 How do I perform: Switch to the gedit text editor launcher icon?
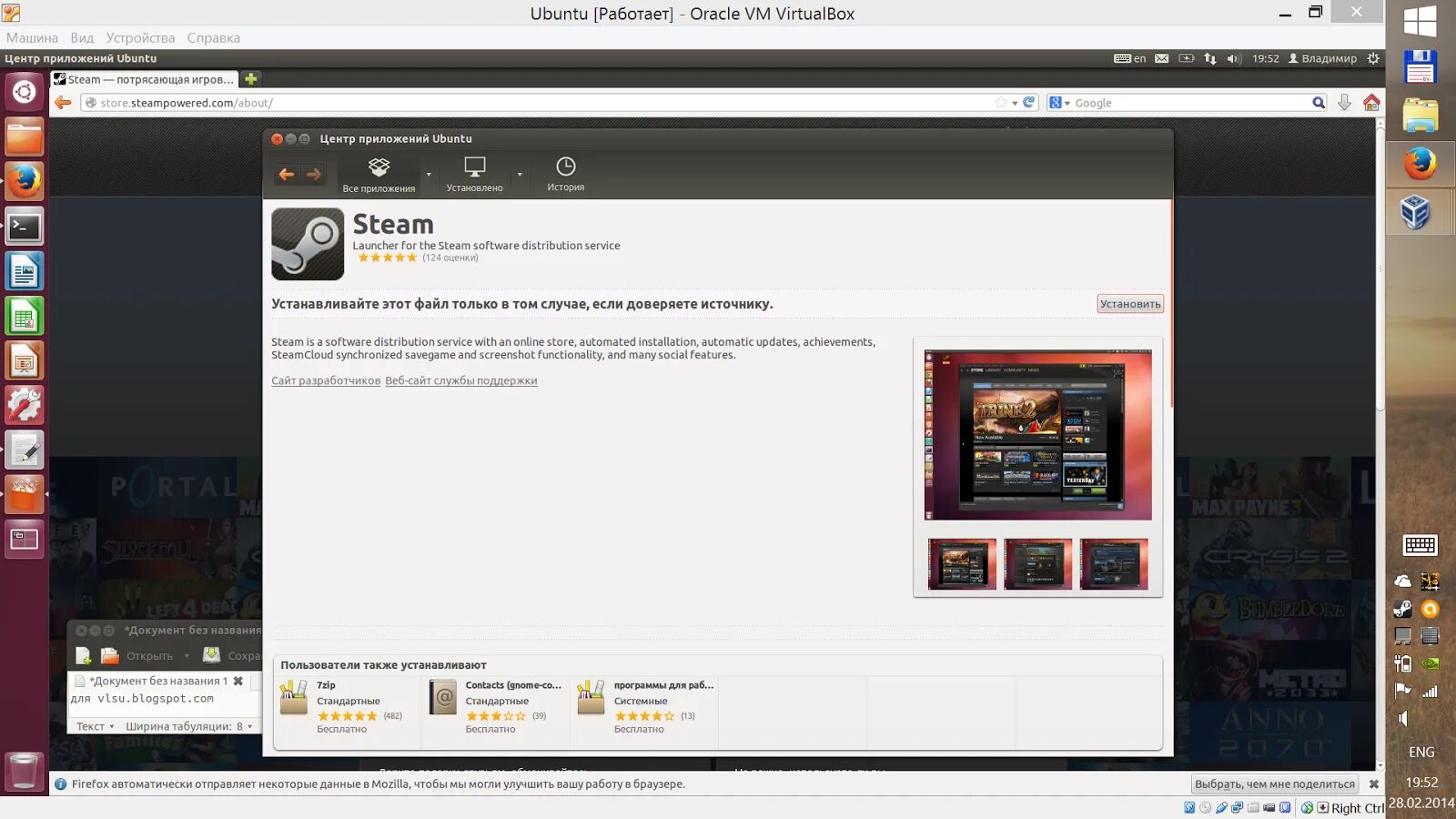[25, 450]
